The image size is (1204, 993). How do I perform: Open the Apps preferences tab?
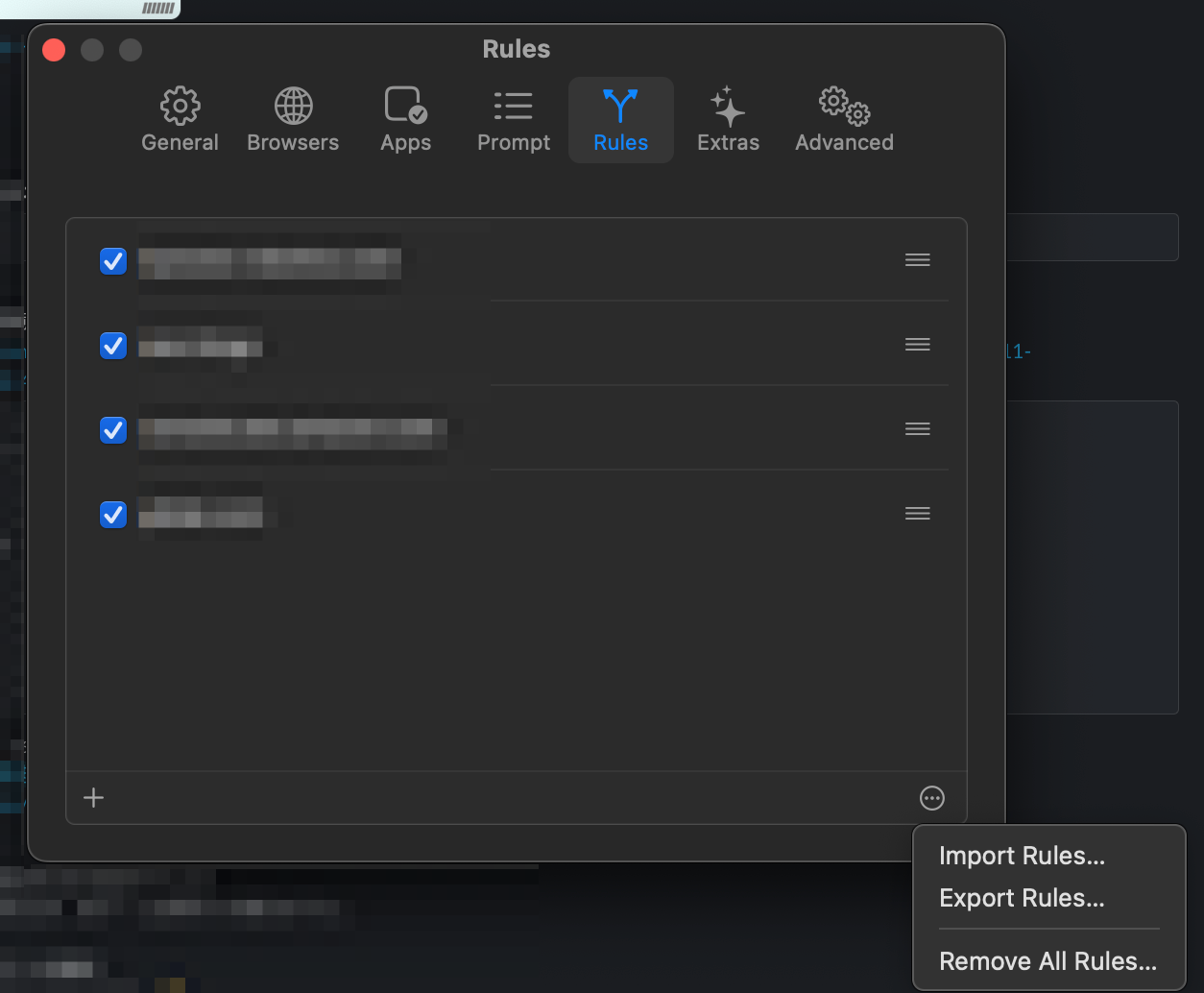tap(405, 120)
